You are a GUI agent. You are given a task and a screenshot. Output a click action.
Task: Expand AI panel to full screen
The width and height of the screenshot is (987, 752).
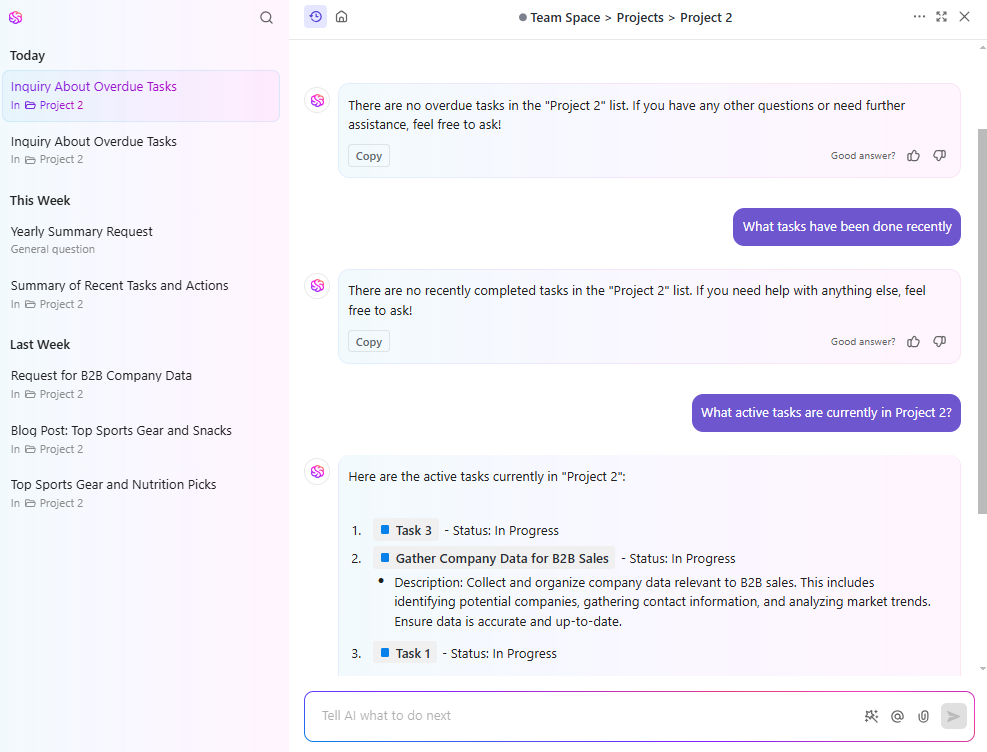click(x=941, y=17)
